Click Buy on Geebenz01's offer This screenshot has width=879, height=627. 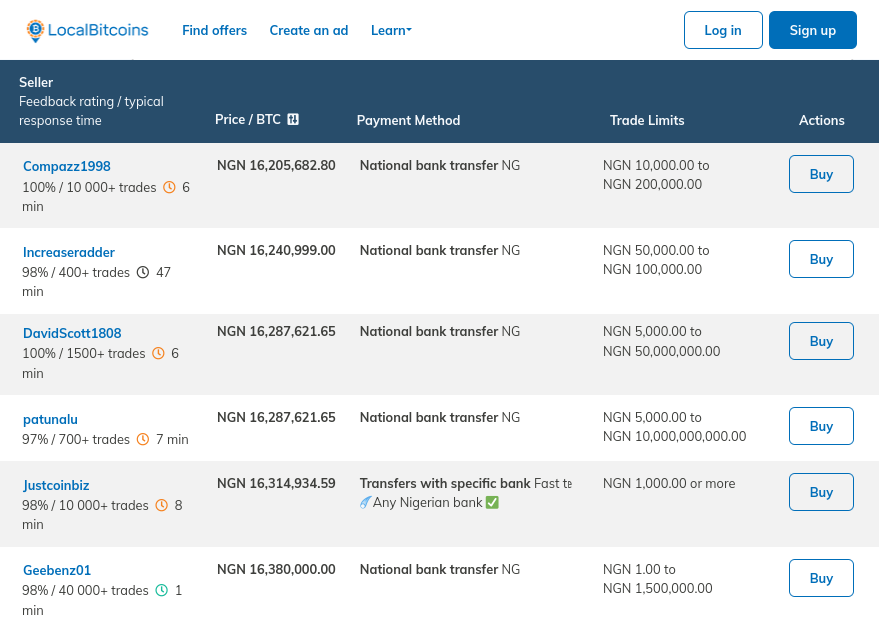click(821, 578)
